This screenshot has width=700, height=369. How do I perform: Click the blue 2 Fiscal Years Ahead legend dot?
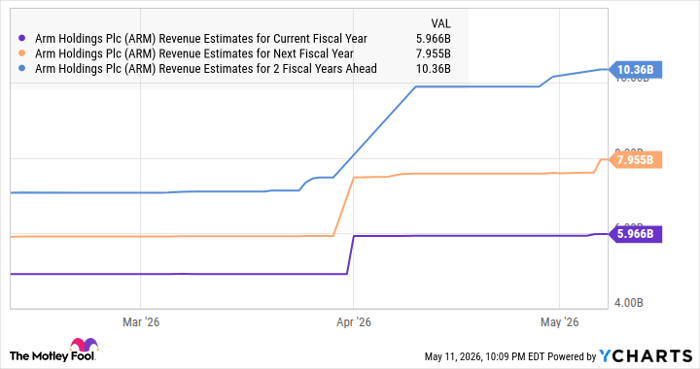coord(22,69)
